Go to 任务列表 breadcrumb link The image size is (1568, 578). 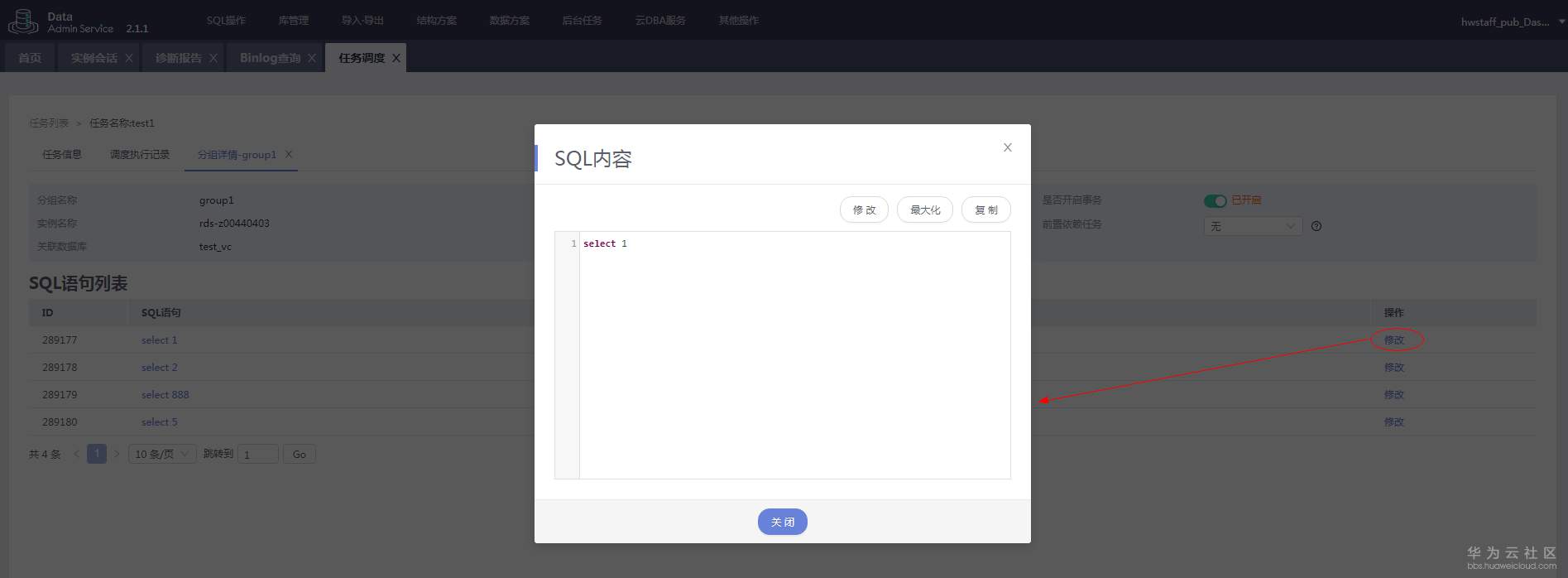pyautogui.click(x=49, y=123)
